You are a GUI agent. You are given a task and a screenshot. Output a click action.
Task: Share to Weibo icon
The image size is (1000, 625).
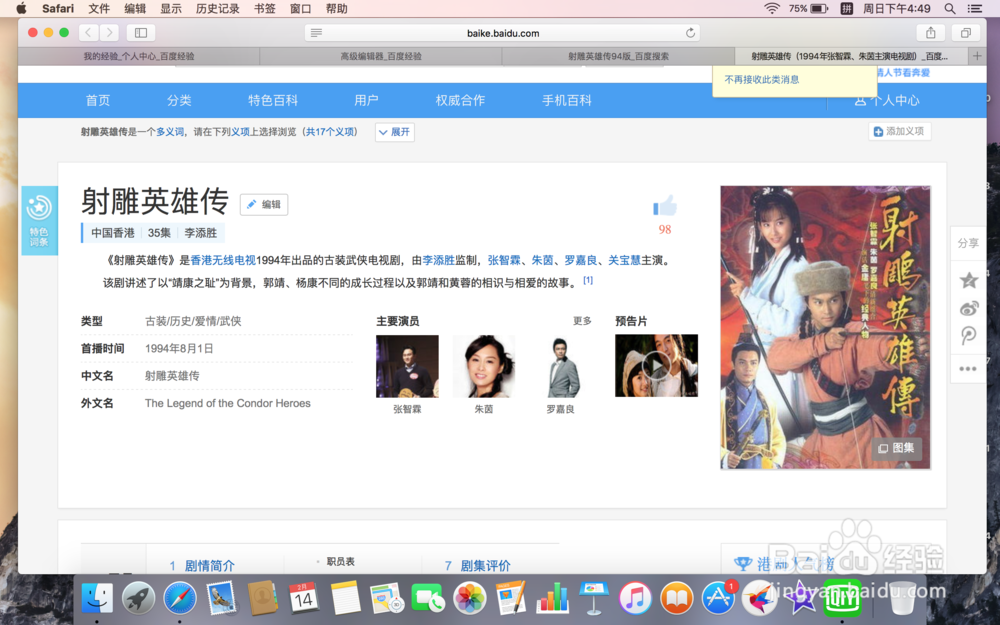click(969, 309)
